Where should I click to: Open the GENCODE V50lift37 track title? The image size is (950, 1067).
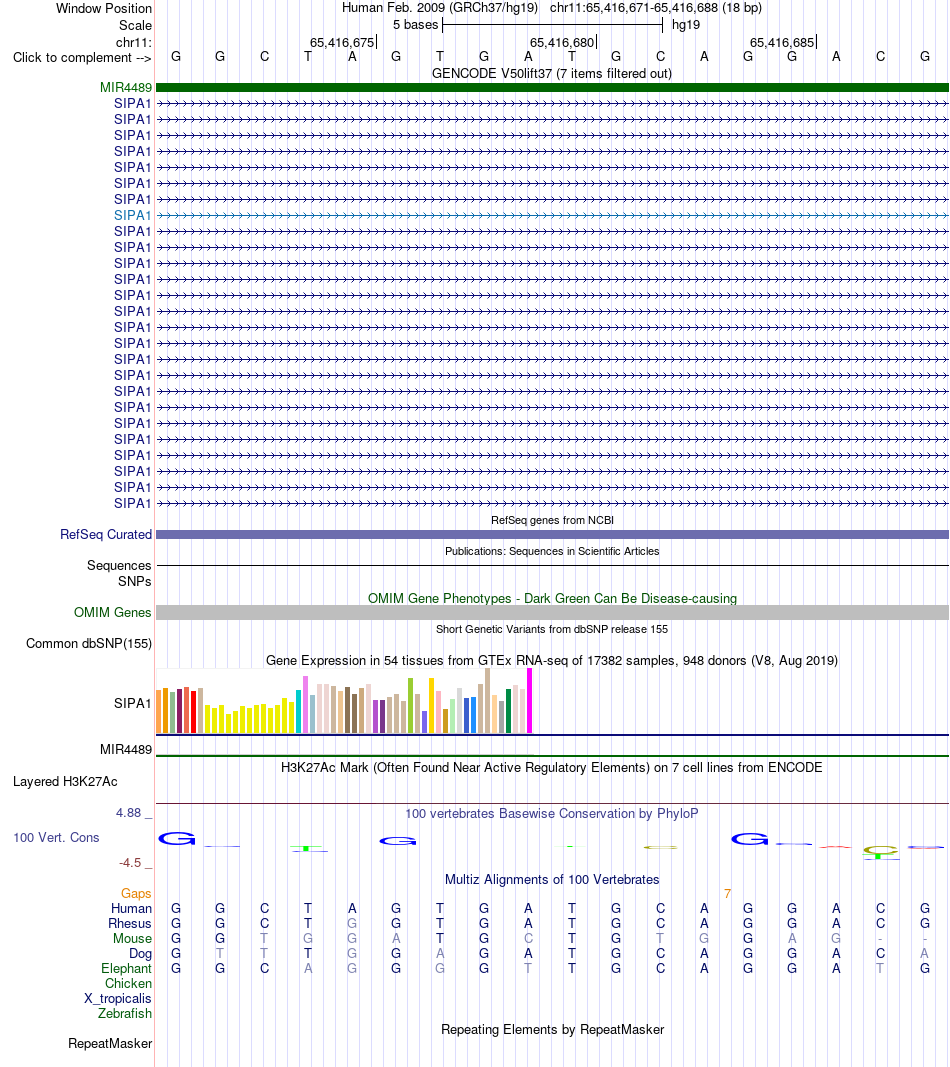point(552,73)
